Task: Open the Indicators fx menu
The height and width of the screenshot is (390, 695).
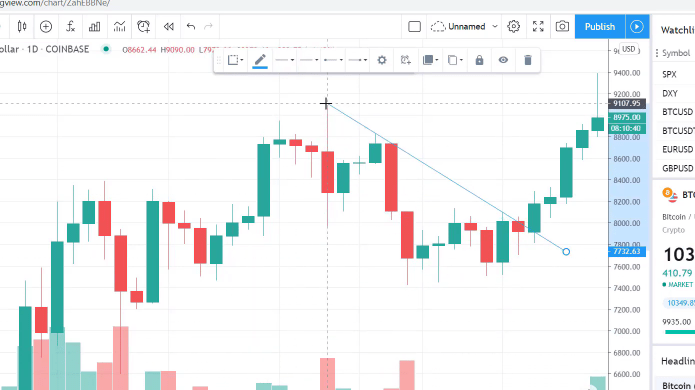Action: point(70,27)
